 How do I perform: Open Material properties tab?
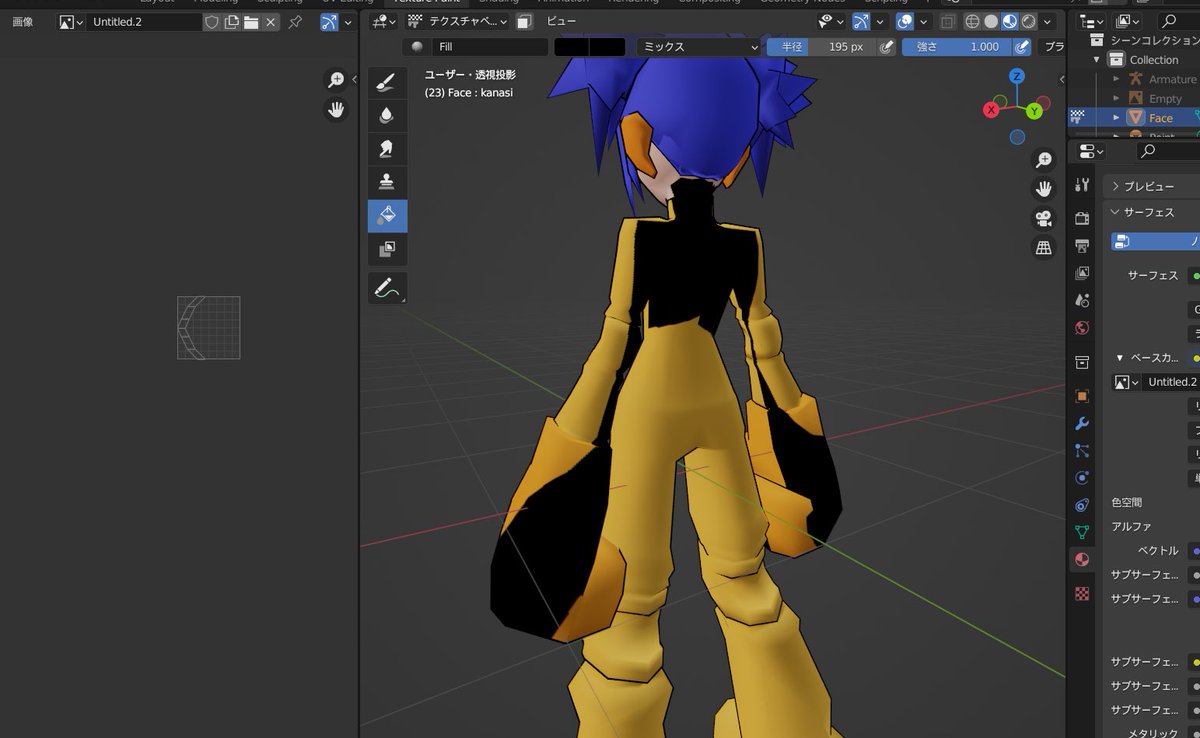pos(1082,560)
